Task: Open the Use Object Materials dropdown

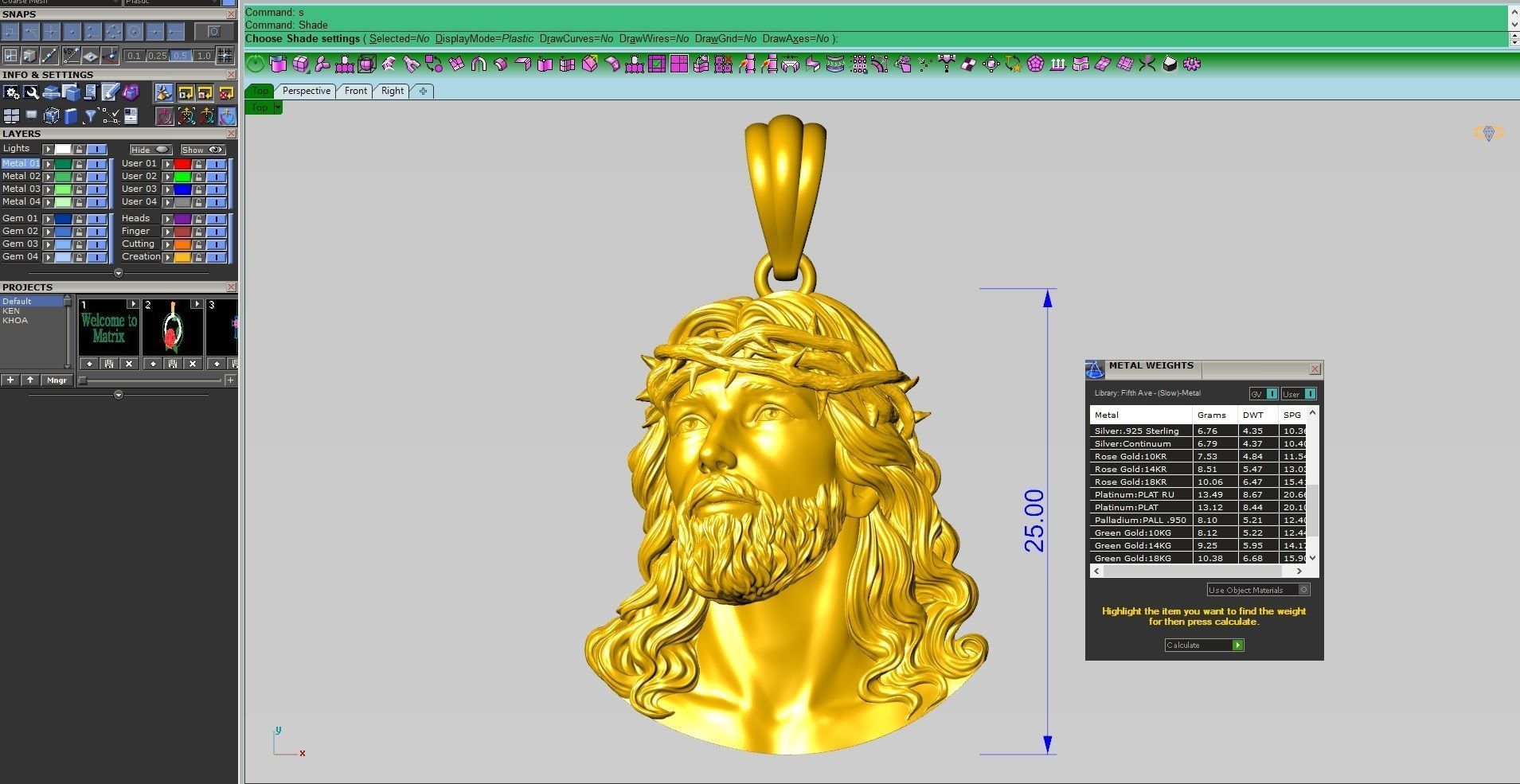Action: [1258, 590]
